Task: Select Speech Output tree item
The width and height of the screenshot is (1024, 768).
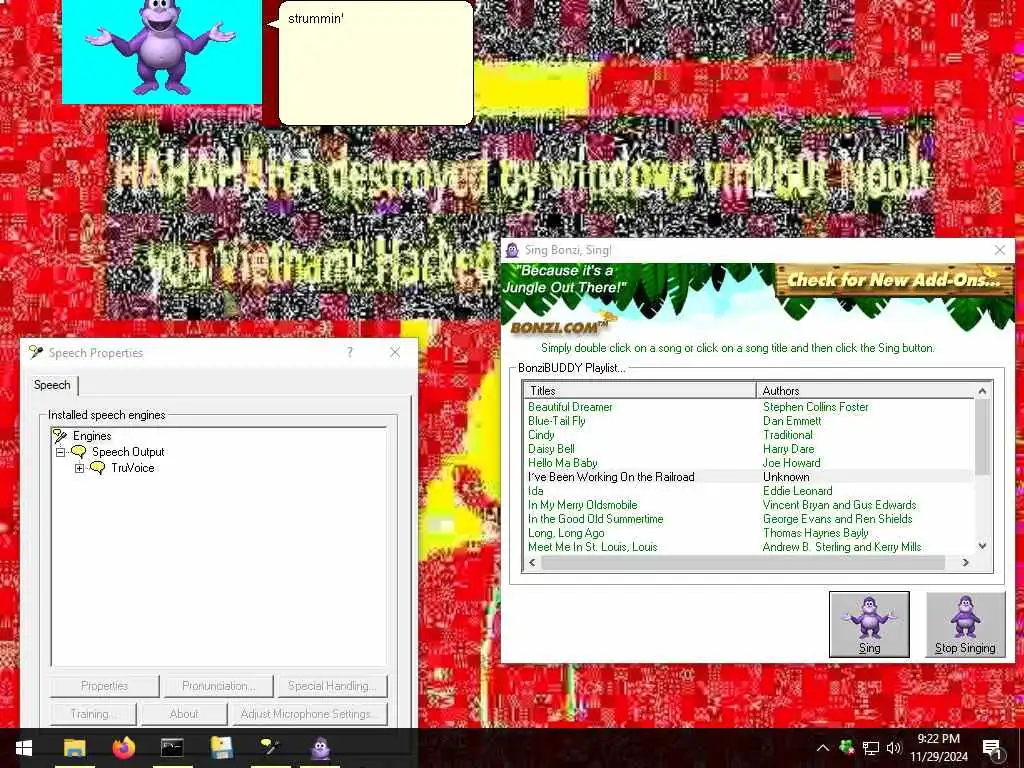Action: pos(128,452)
